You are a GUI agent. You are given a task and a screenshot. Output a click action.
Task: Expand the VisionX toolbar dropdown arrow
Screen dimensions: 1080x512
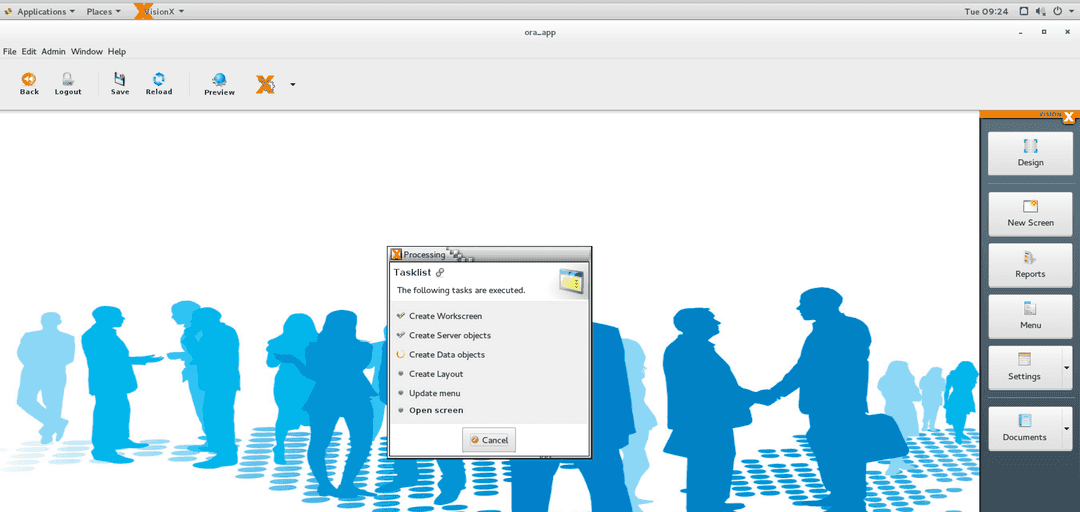pyautogui.click(x=293, y=85)
